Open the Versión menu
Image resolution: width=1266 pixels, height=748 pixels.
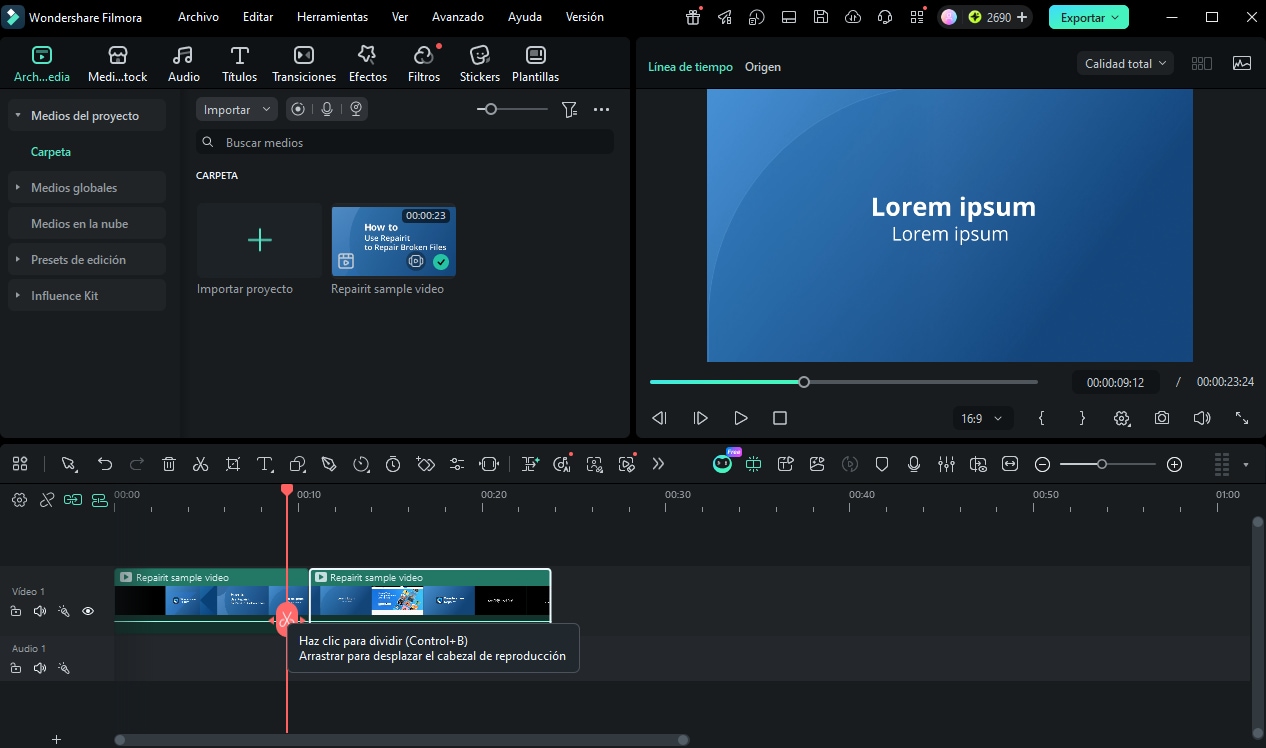585,17
